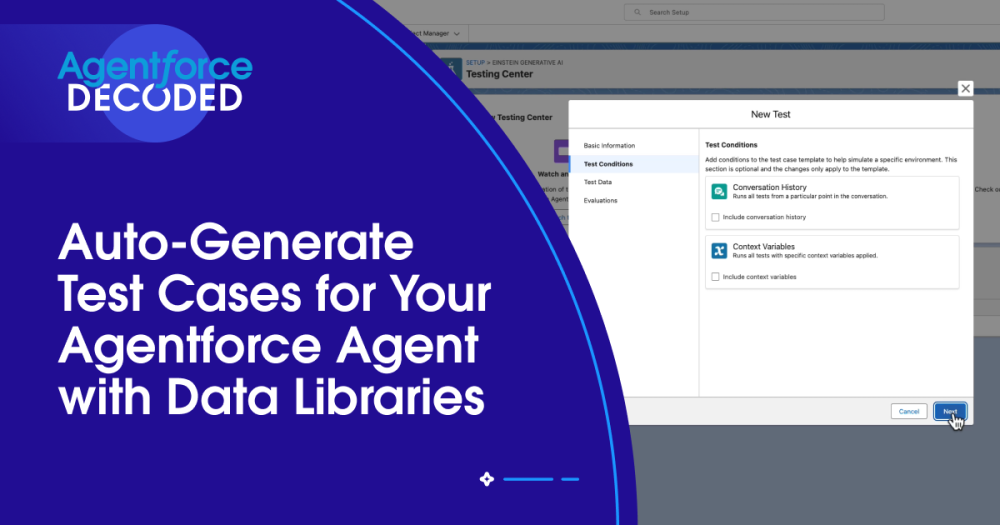Select the Test Conditions step
The height and width of the screenshot is (525, 1000).
pos(608,164)
